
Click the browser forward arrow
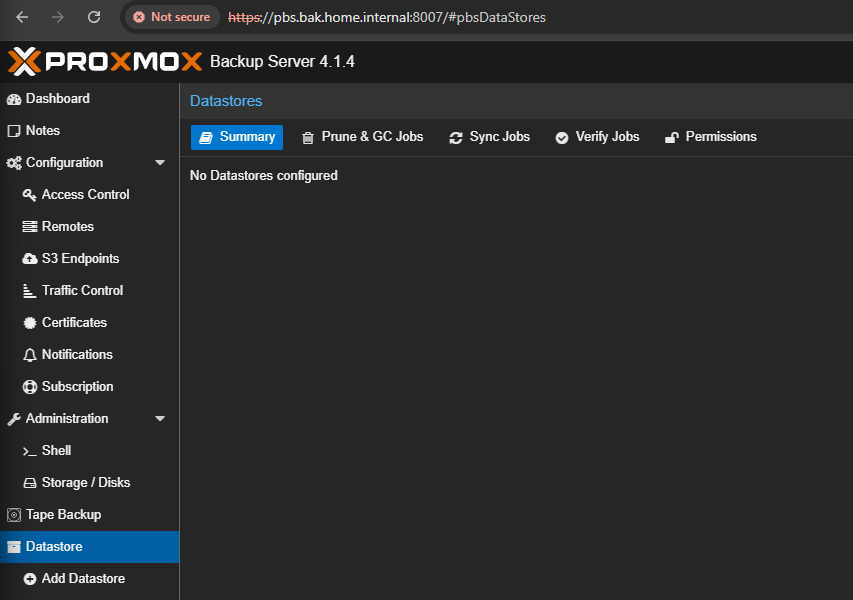(58, 17)
